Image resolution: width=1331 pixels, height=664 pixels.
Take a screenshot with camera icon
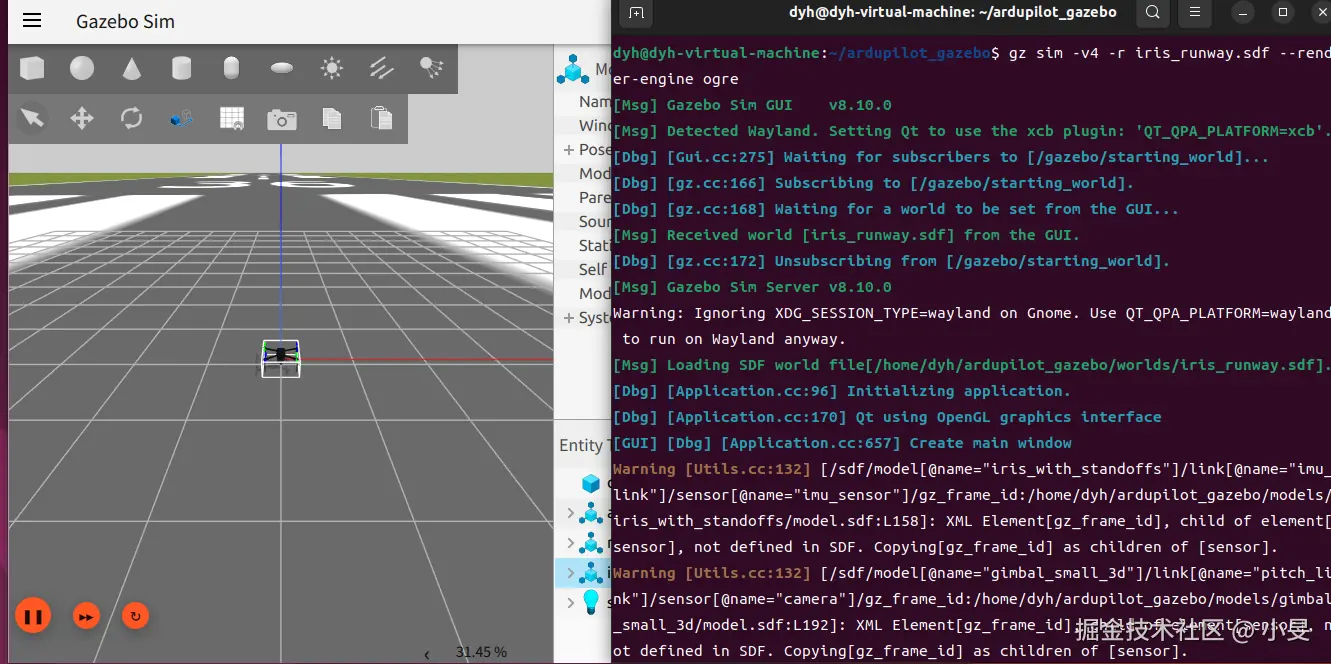(282, 120)
